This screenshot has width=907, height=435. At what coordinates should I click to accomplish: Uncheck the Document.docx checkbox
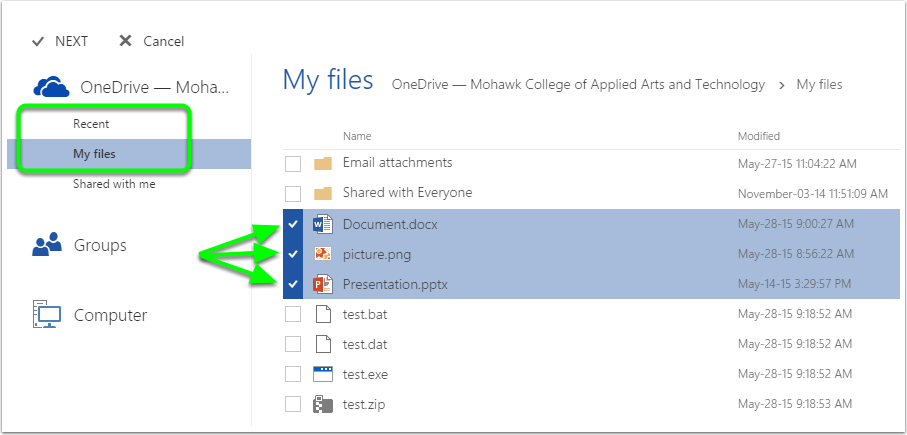(292, 225)
